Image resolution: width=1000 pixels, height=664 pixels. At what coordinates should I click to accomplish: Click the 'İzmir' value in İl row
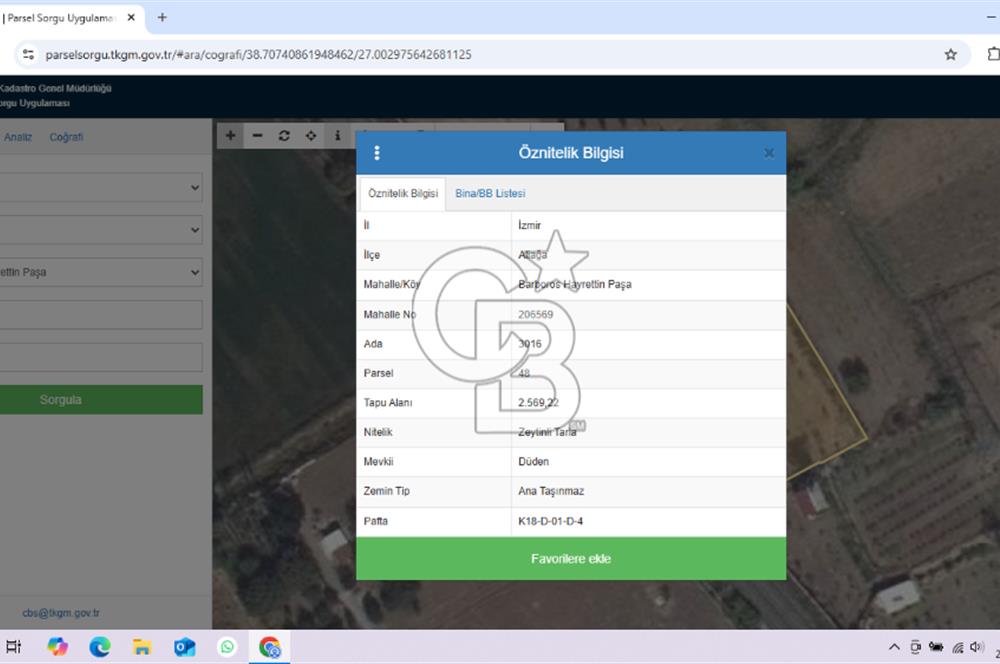[x=529, y=225]
